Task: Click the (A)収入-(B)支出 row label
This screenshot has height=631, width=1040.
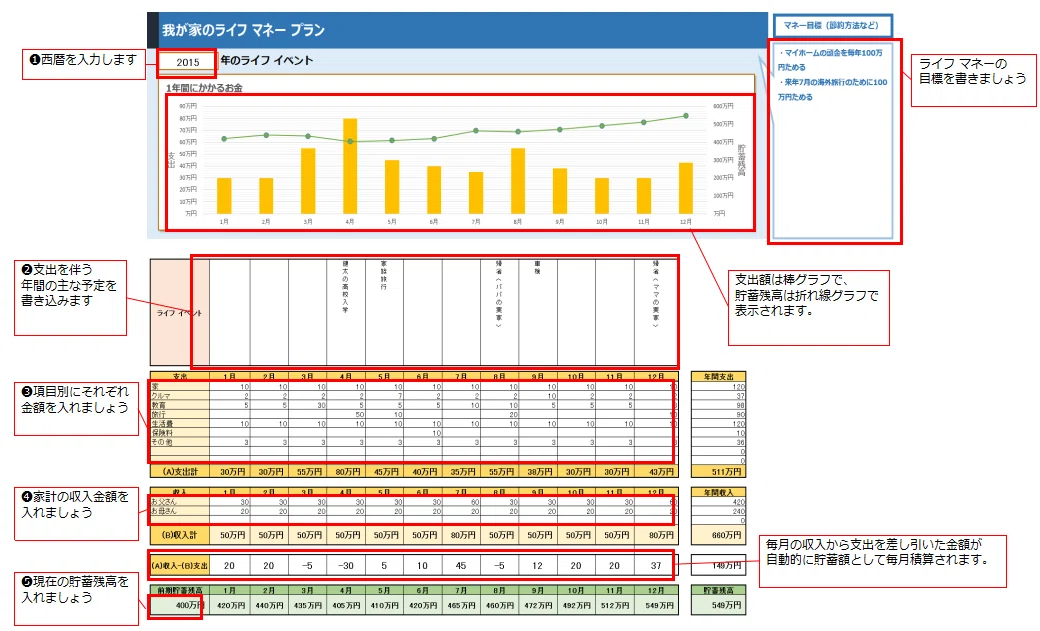Action: pos(180,566)
